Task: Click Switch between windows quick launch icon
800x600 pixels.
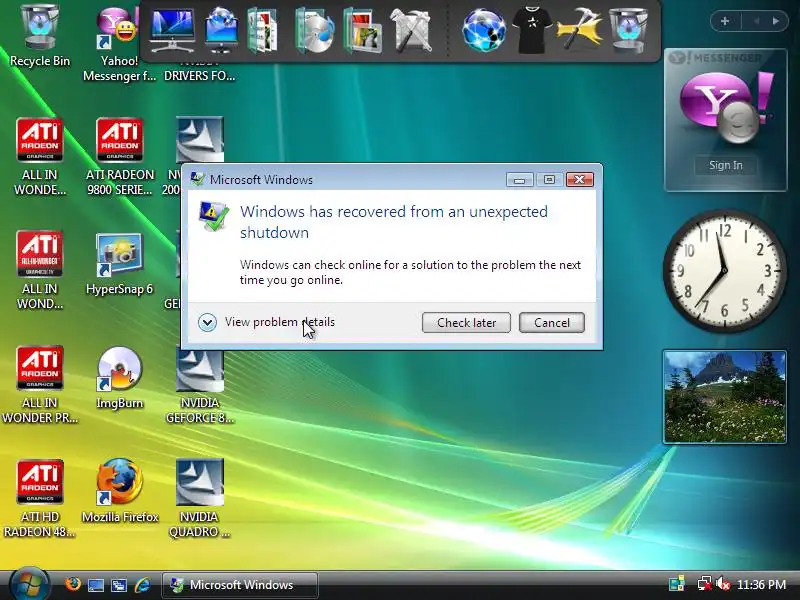Action: [119, 585]
